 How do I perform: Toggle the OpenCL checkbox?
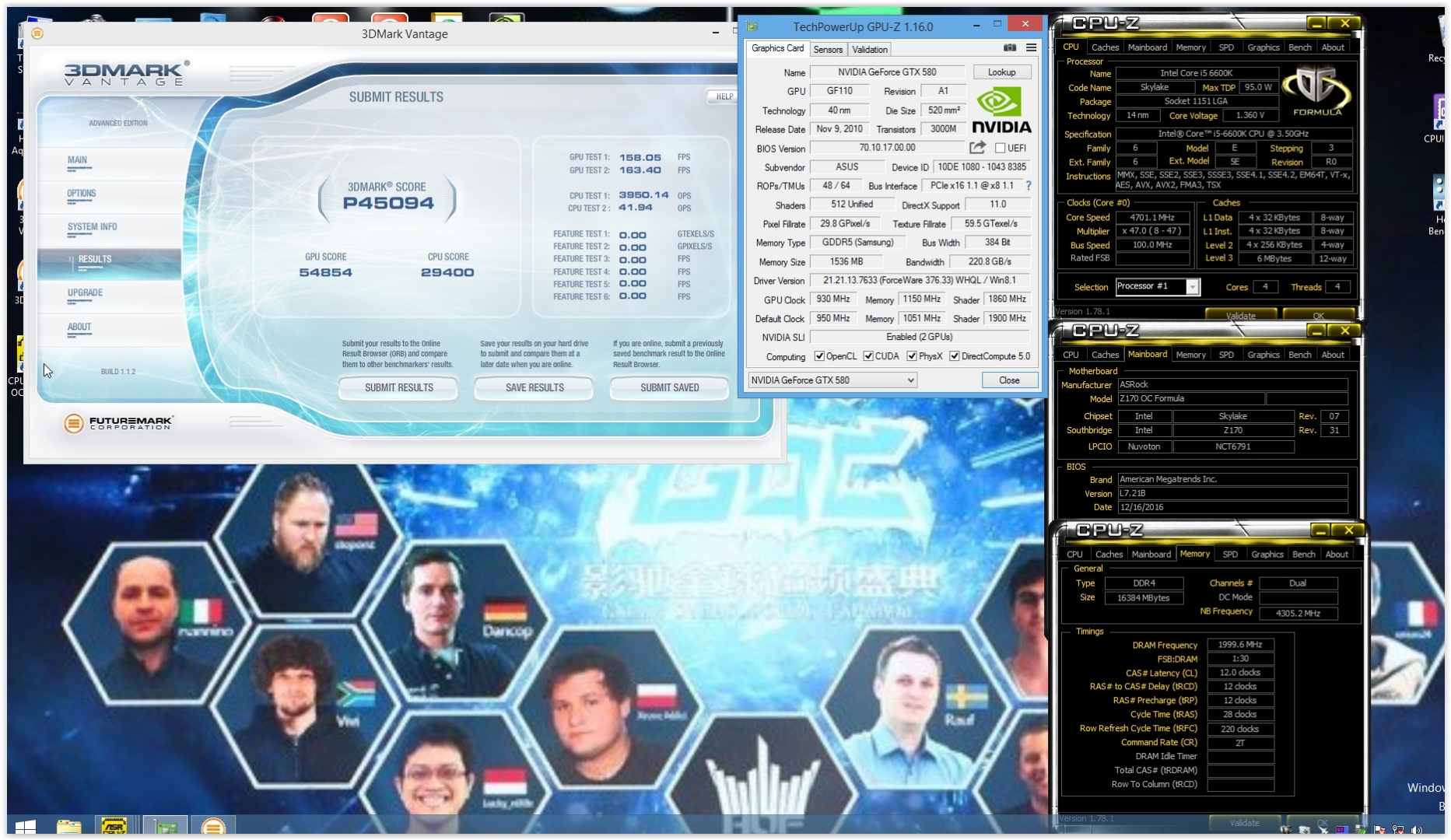(x=818, y=356)
